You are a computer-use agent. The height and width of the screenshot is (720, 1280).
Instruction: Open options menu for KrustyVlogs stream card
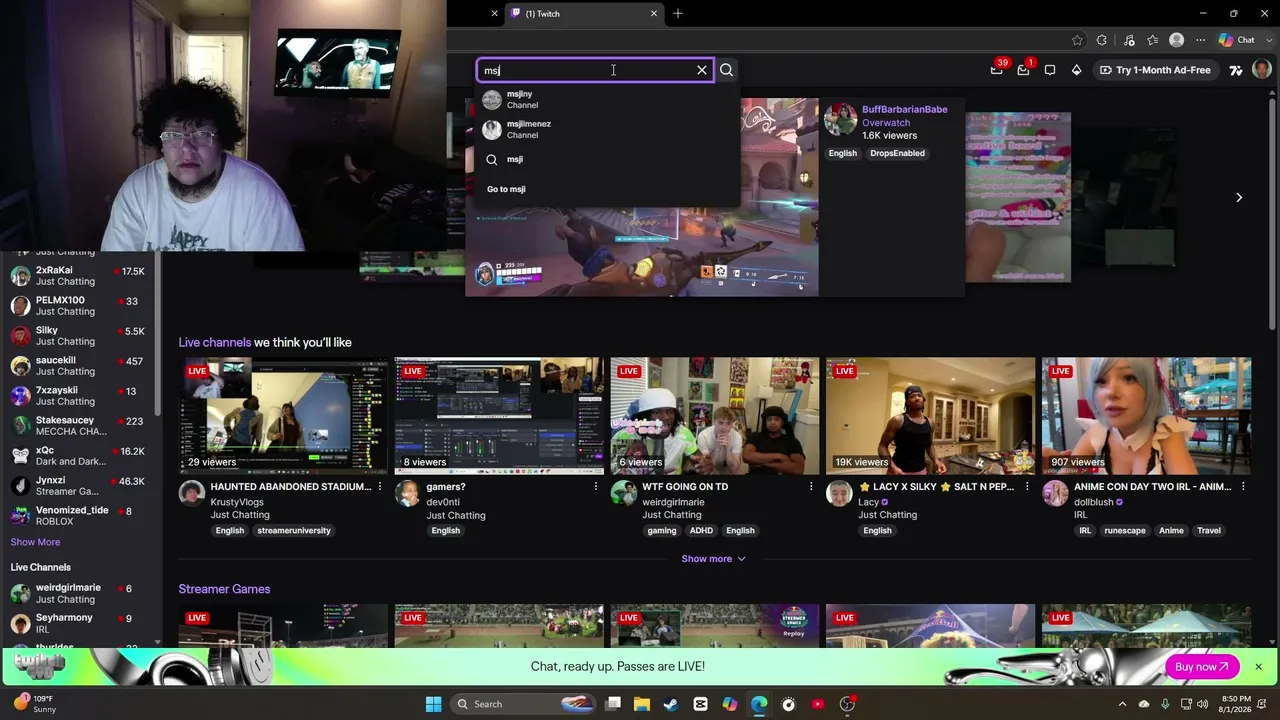380,487
